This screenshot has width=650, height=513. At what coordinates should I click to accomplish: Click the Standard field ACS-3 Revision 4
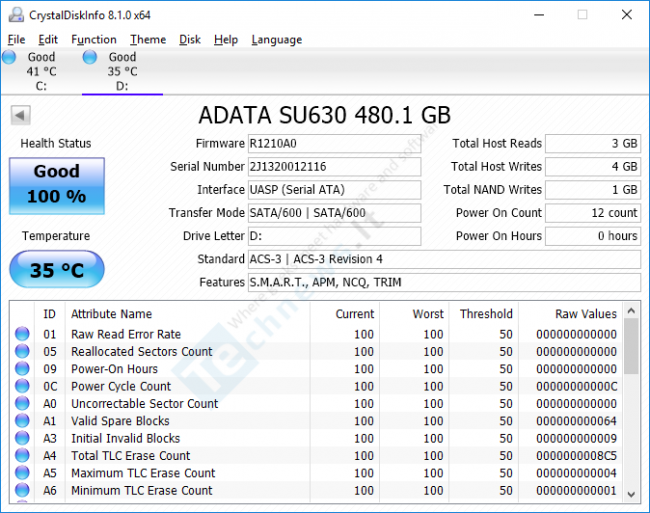point(444,259)
